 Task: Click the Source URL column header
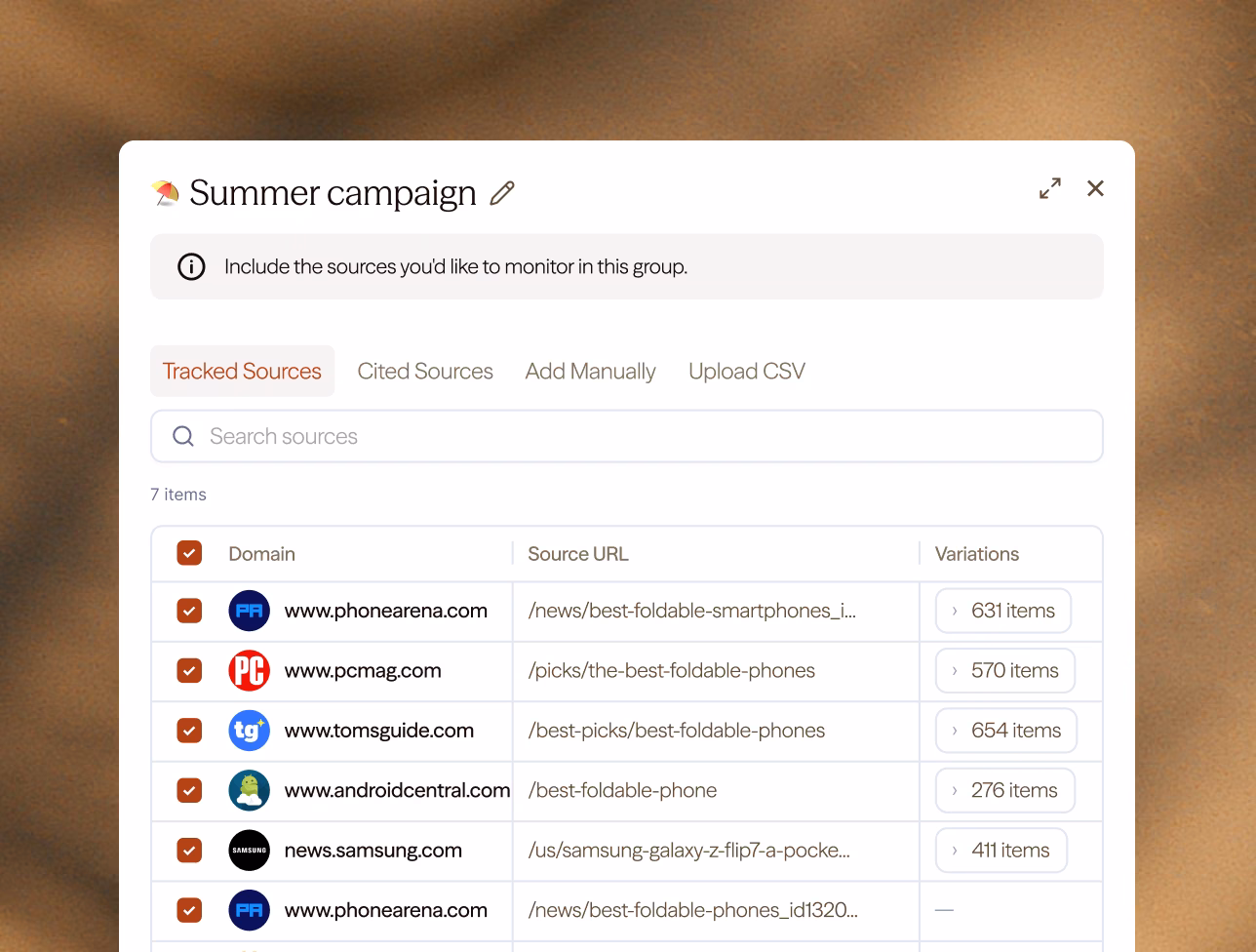(x=578, y=553)
